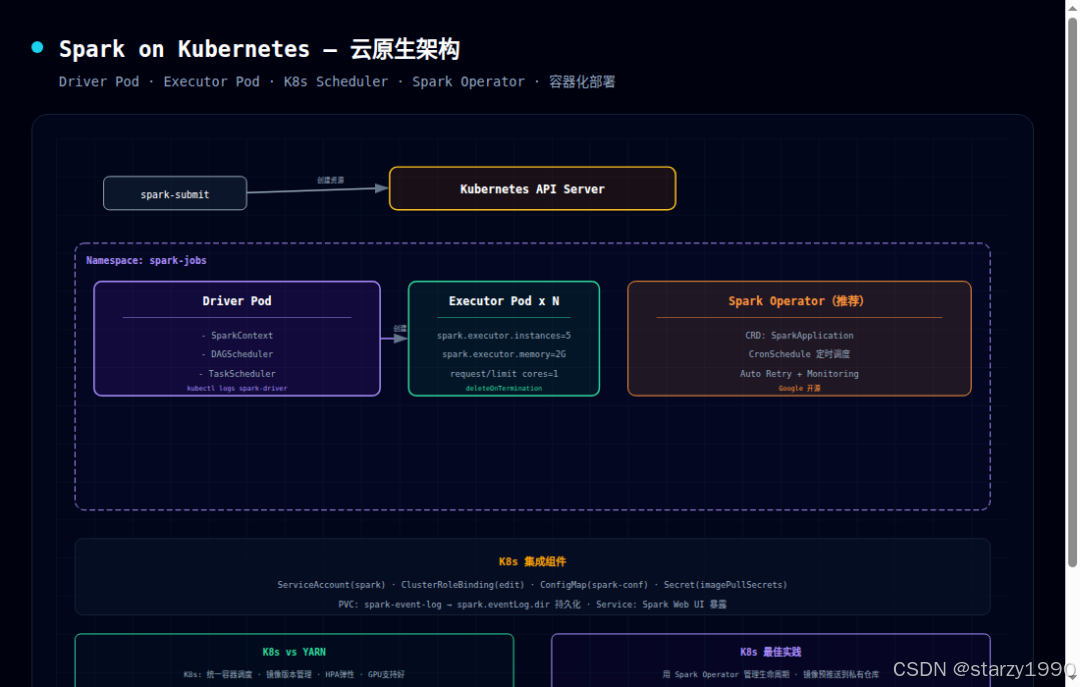Viewport: 1080px width, 687px height.
Task: Click the Spark Operator card title
Action: (796, 301)
